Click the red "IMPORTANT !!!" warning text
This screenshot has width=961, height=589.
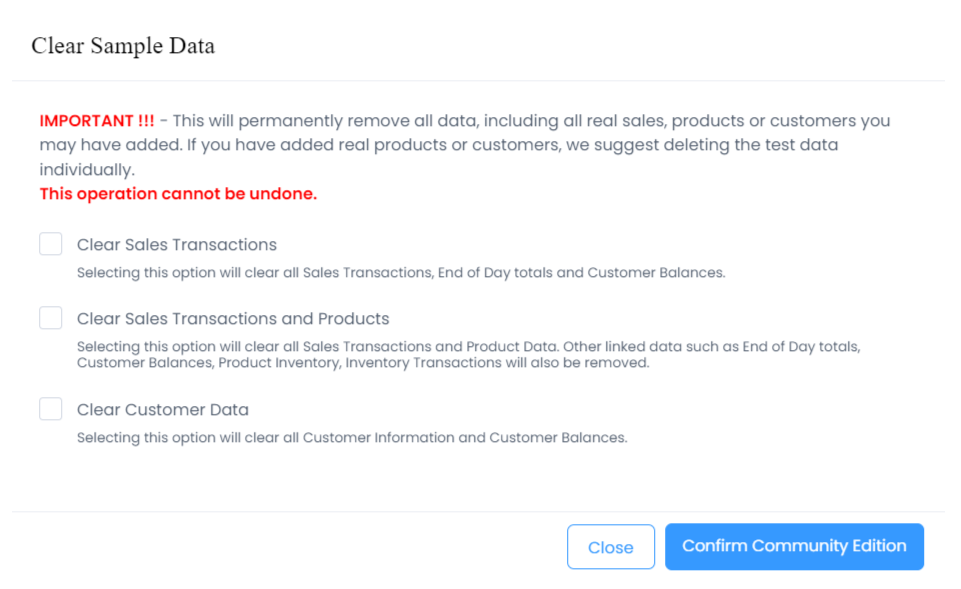click(x=97, y=121)
